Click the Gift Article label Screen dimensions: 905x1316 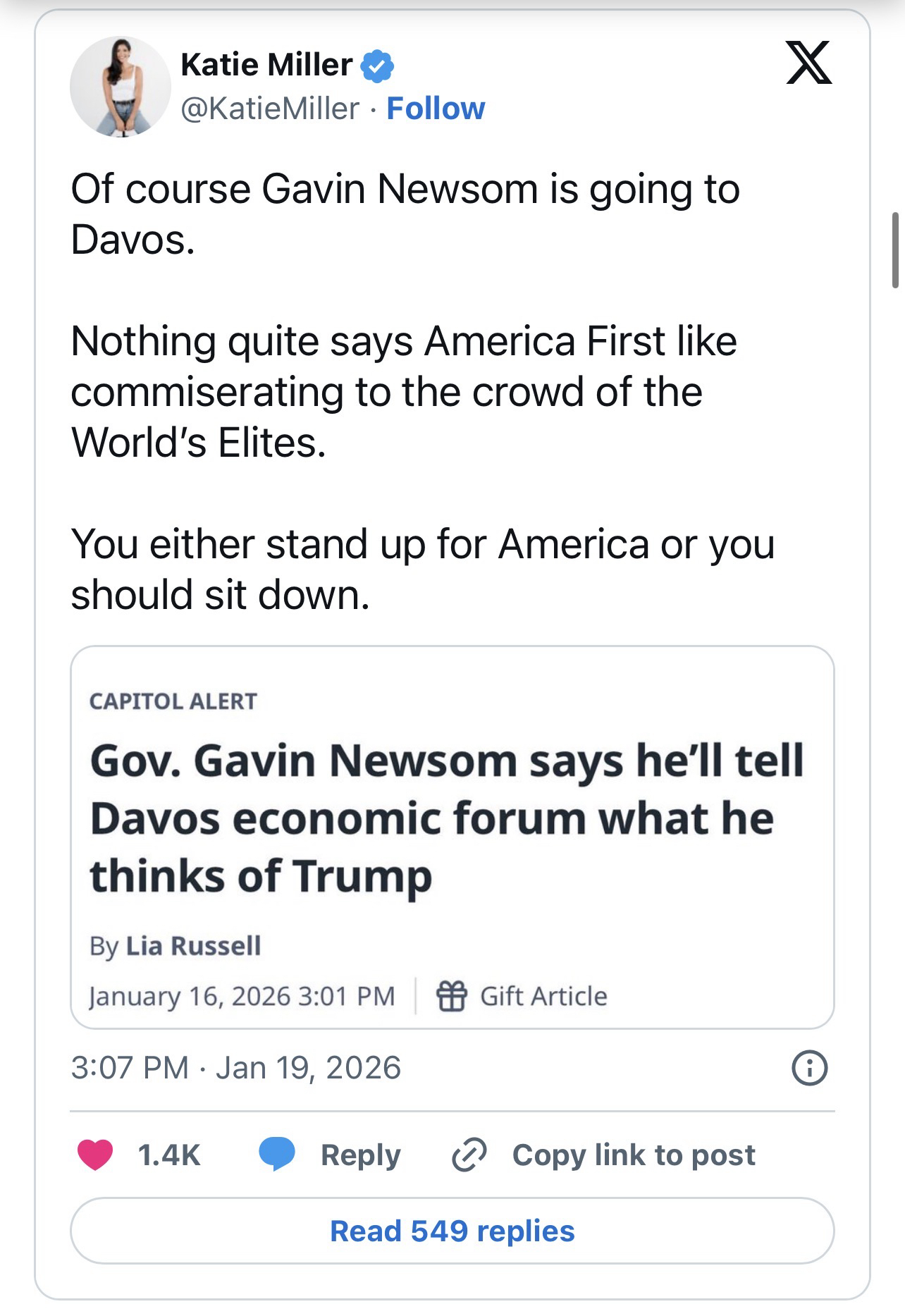543,996
